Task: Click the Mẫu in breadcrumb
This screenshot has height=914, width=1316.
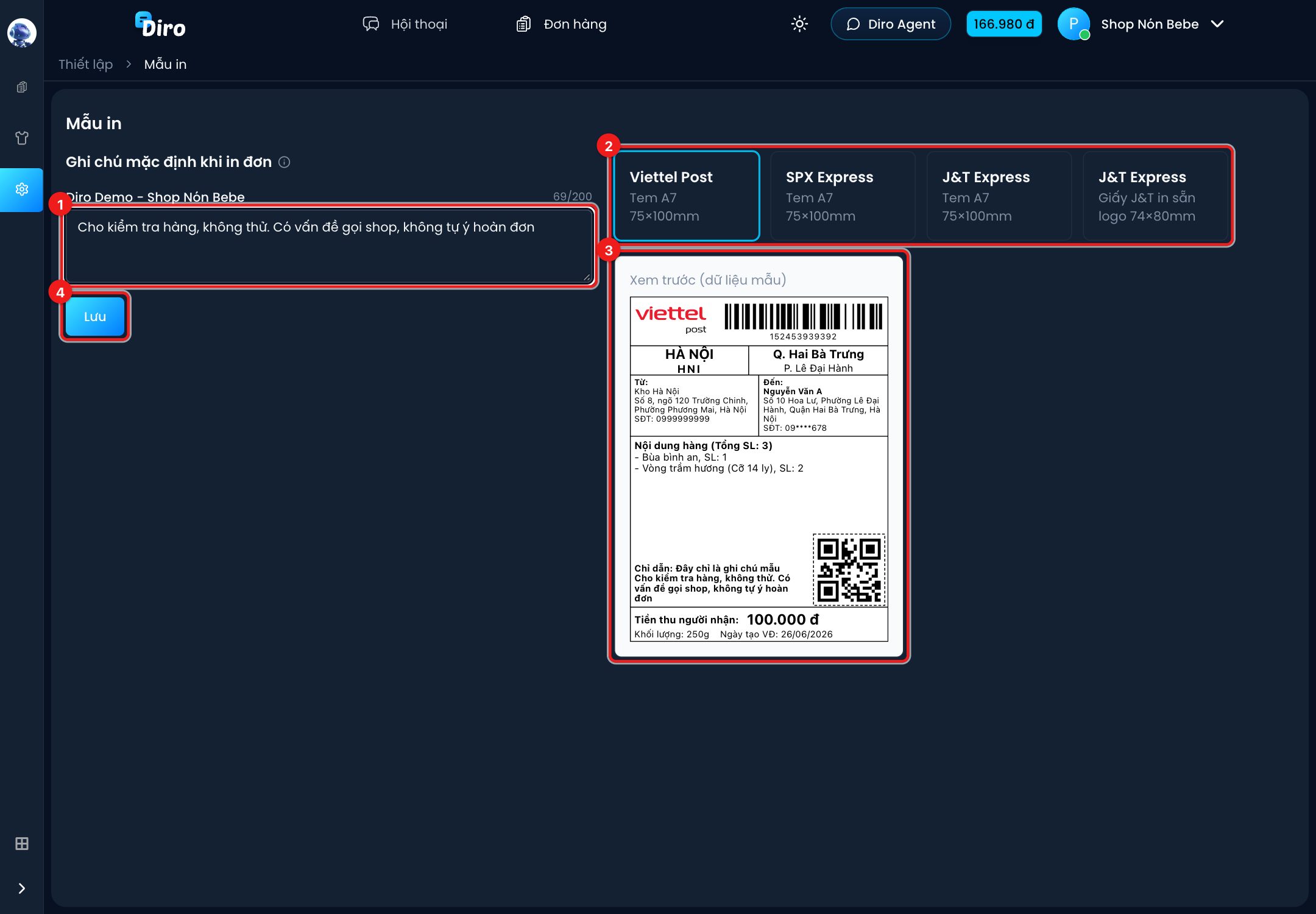Action: [x=166, y=65]
